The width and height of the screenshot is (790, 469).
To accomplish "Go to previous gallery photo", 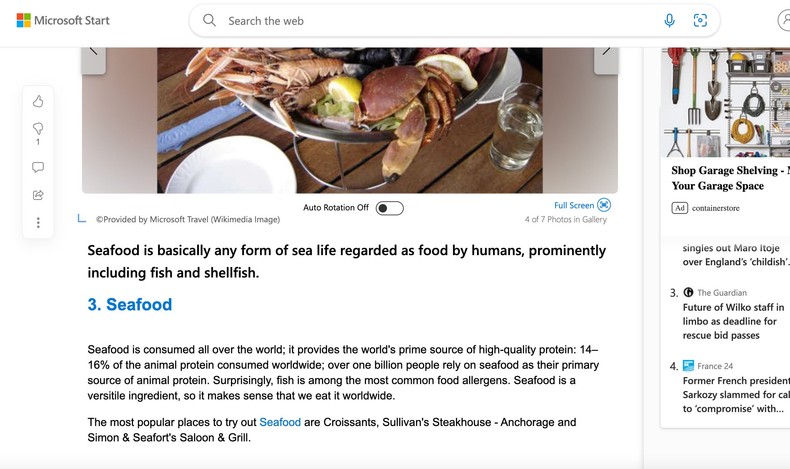I will [x=94, y=51].
